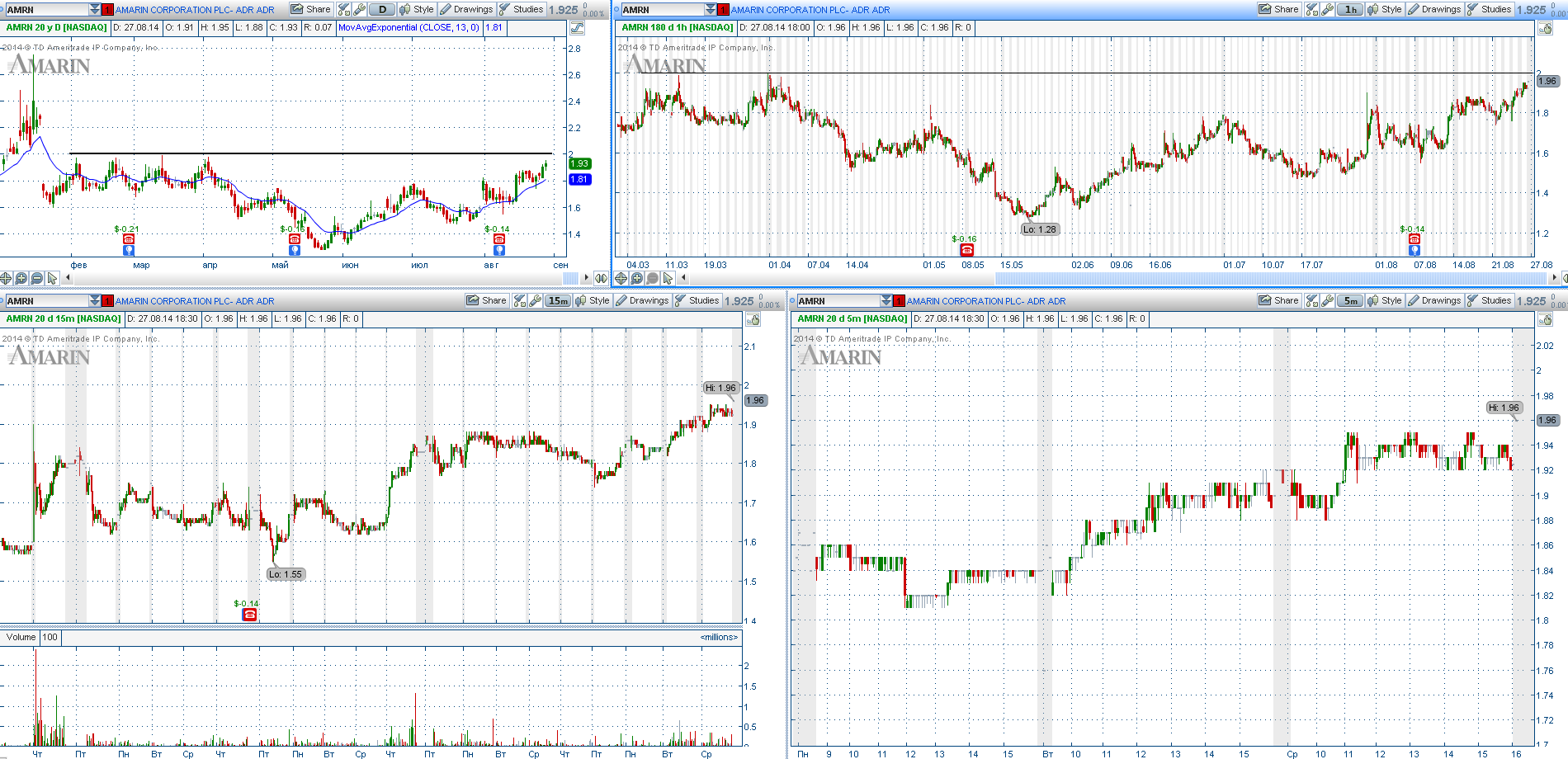Click the Share button in the 15m chart
The width and height of the screenshot is (1568, 759).
[486, 300]
